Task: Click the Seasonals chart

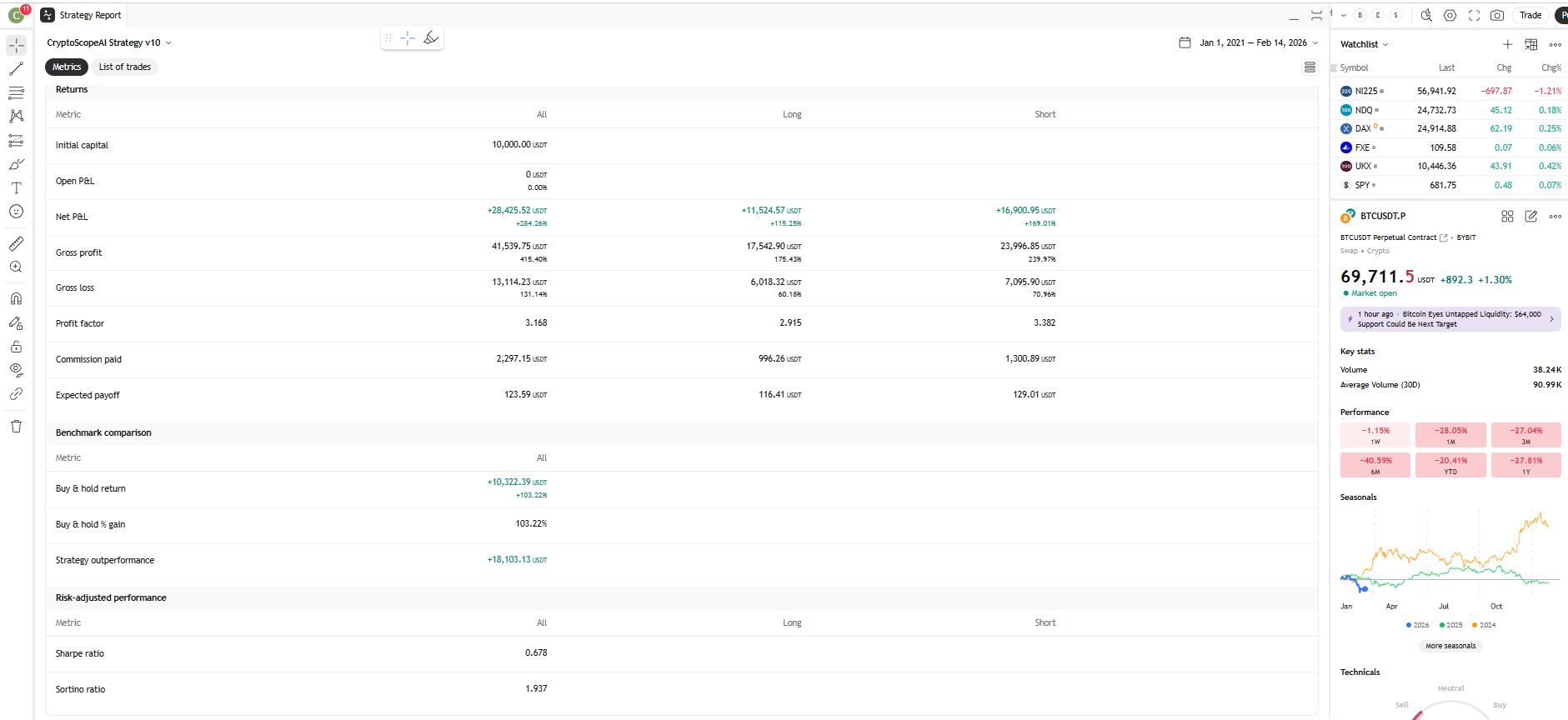Action: (x=1450, y=554)
